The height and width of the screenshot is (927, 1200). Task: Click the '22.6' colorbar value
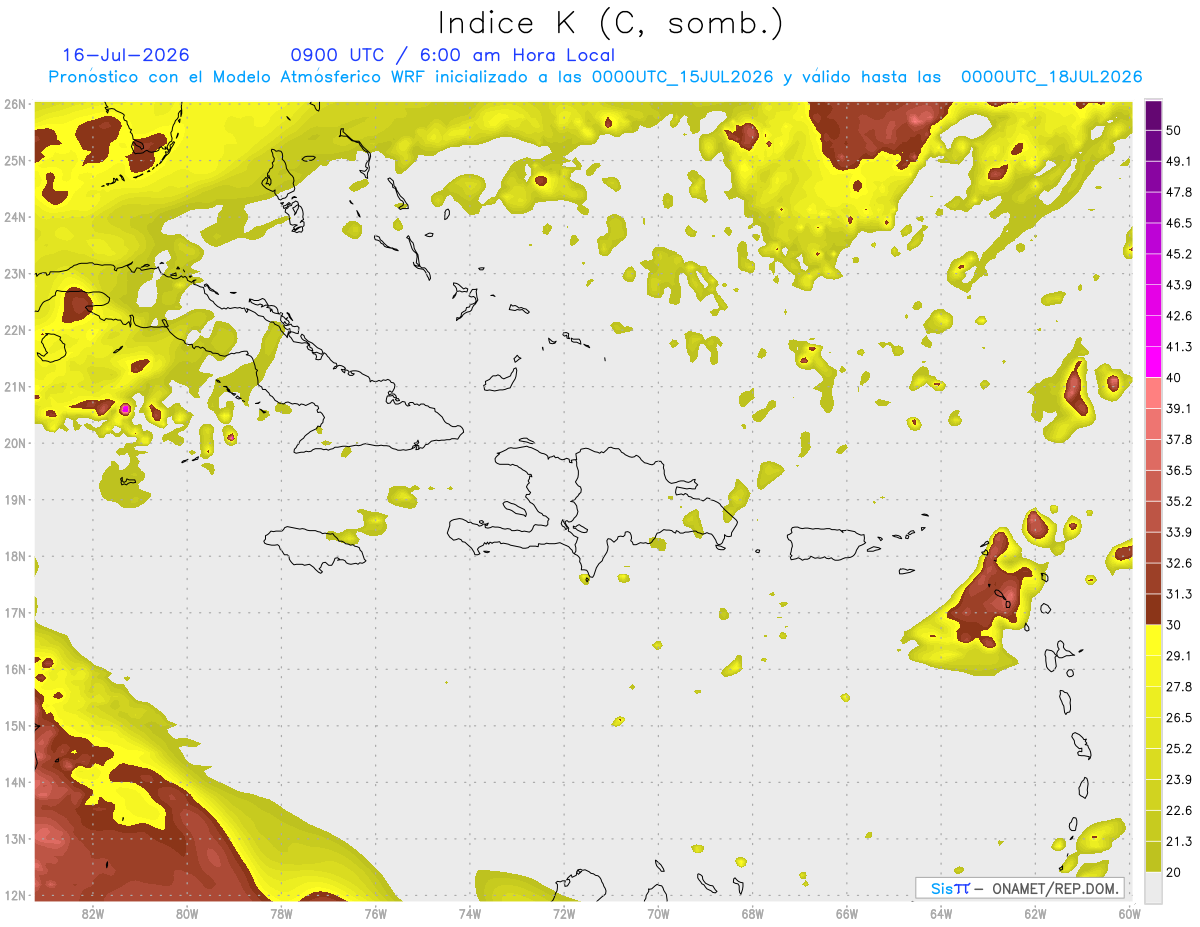[x=1179, y=810]
